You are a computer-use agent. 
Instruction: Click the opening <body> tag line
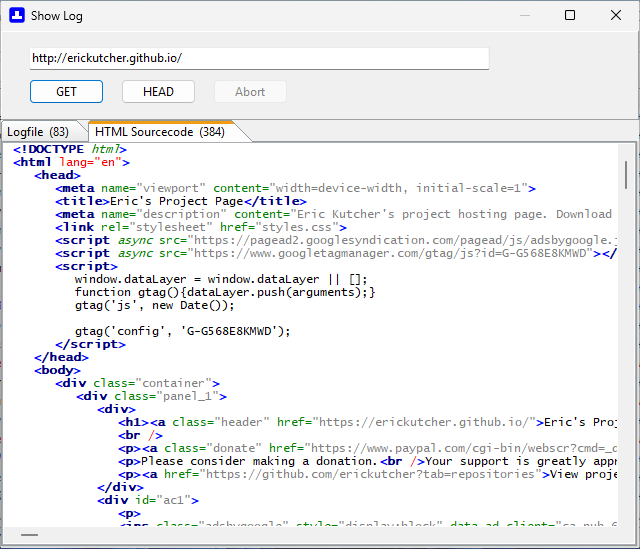[58, 370]
